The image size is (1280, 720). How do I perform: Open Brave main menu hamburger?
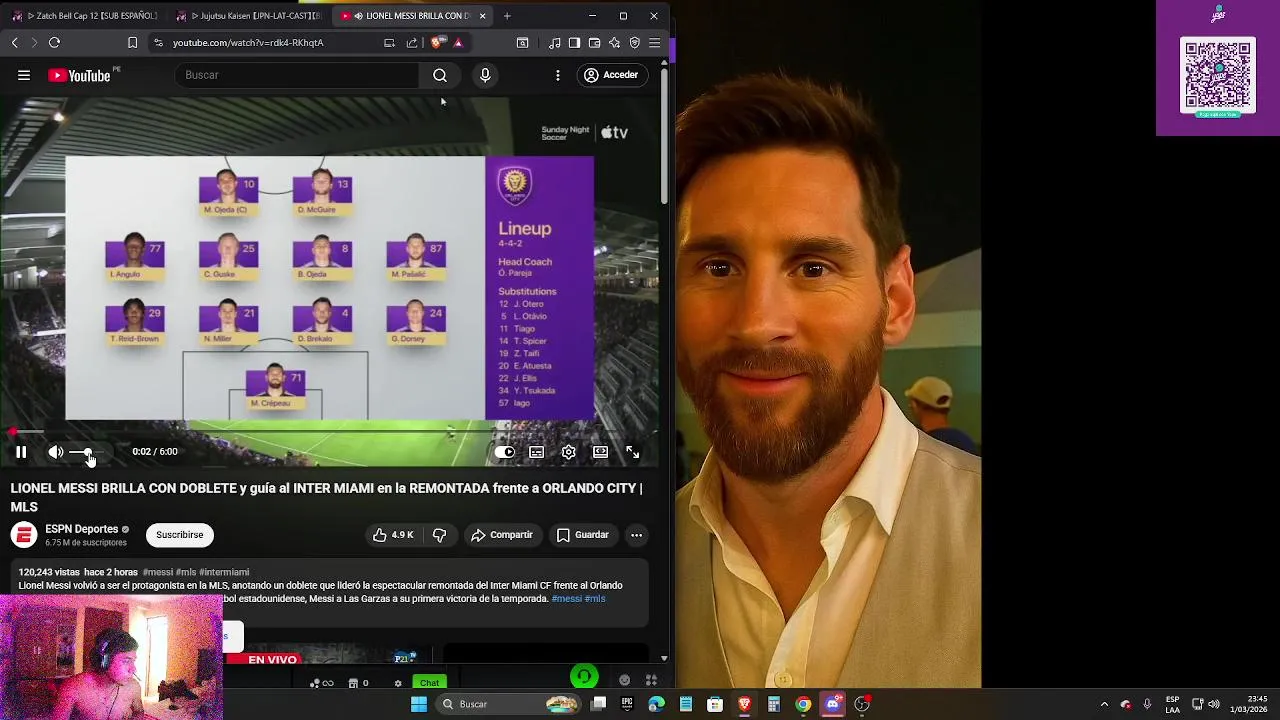tap(654, 43)
